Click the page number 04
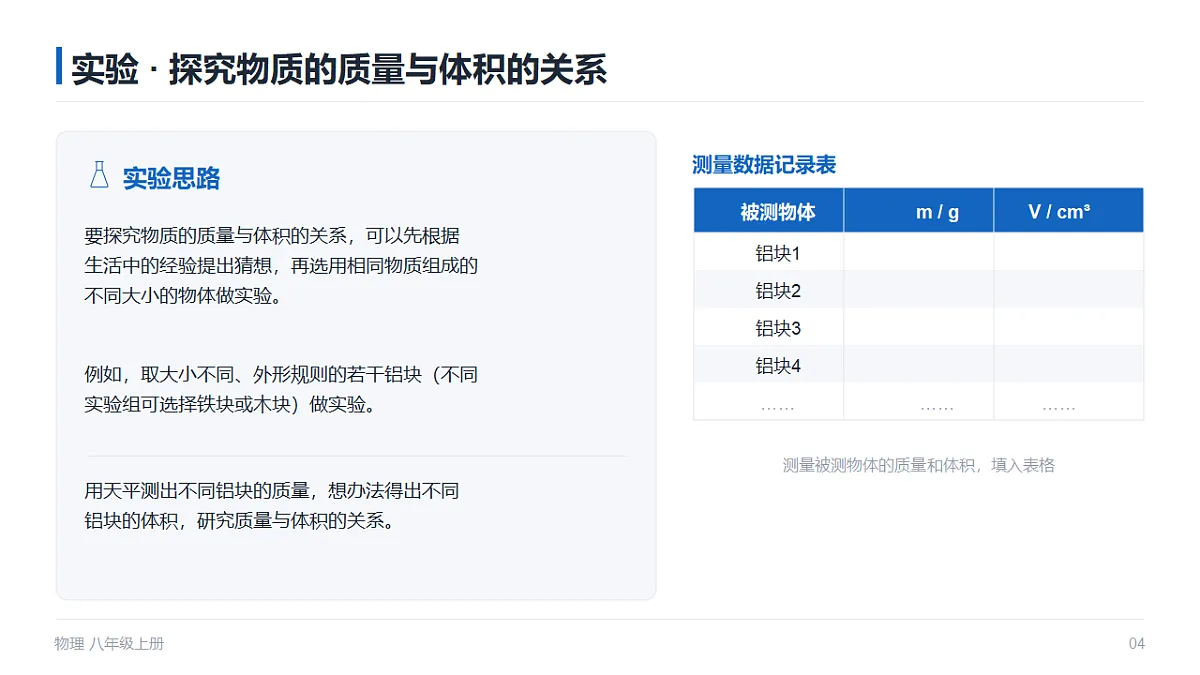The height and width of the screenshot is (675, 1200). 1136,644
